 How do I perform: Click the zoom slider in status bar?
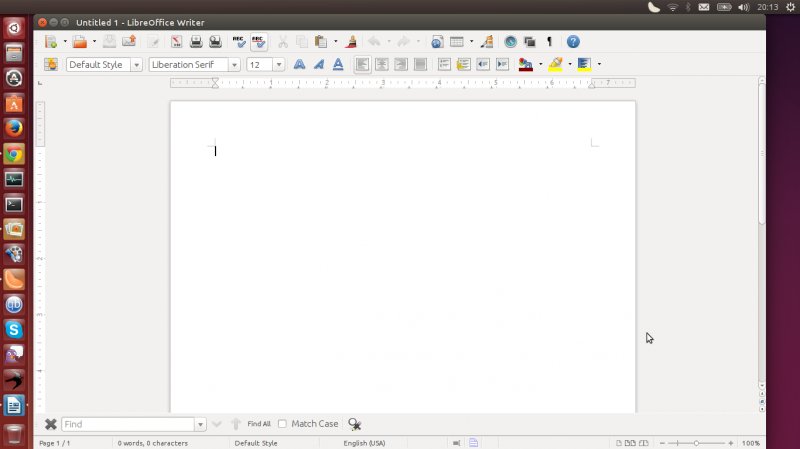696,442
